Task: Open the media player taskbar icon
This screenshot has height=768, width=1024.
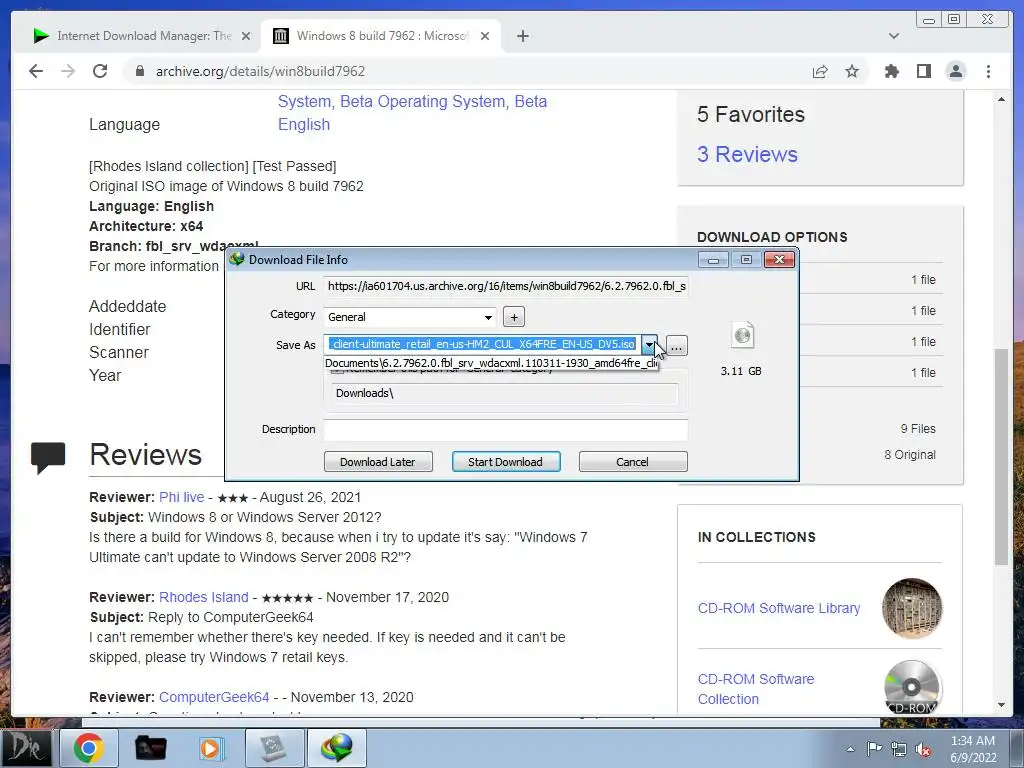Action: click(212, 748)
